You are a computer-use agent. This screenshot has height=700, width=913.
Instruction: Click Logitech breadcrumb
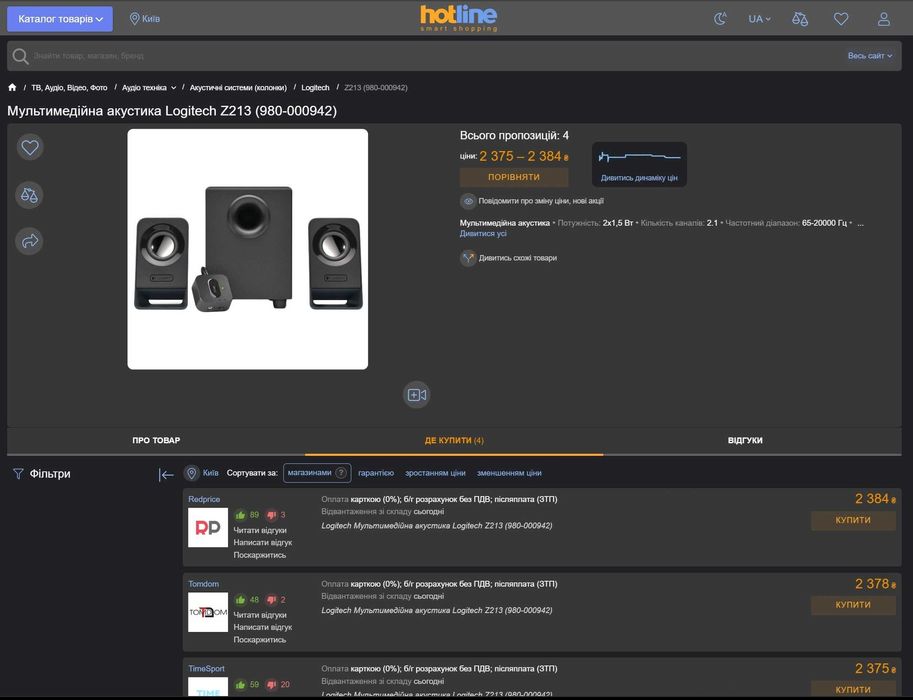pos(315,87)
